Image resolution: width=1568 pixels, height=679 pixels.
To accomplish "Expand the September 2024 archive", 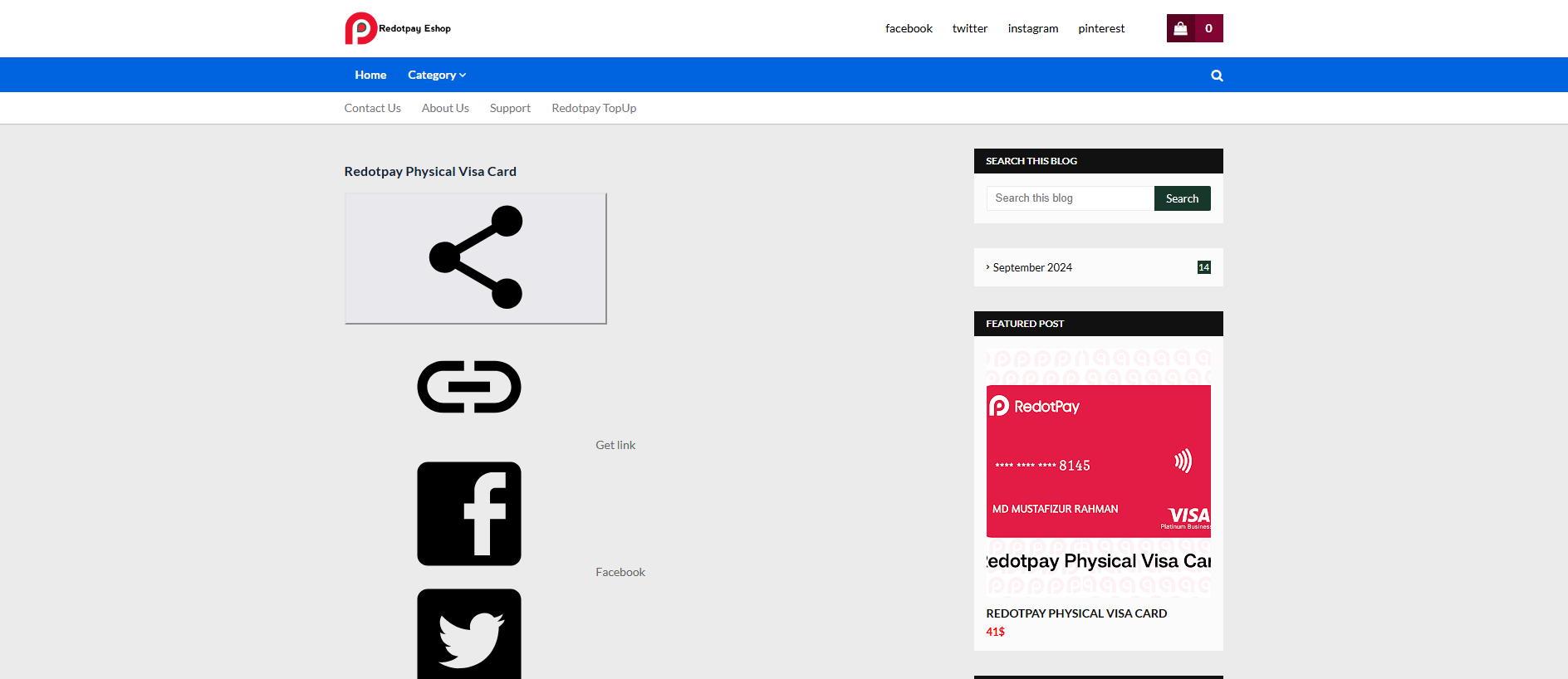I will tap(1032, 267).
